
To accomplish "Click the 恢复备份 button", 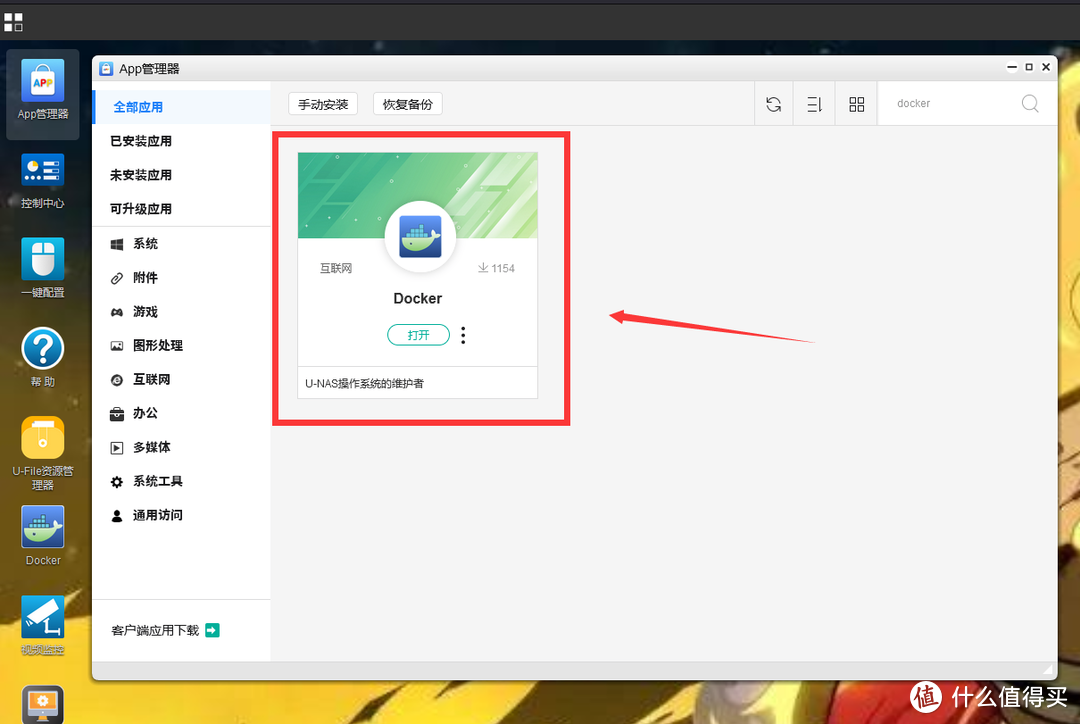I will click(408, 104).
